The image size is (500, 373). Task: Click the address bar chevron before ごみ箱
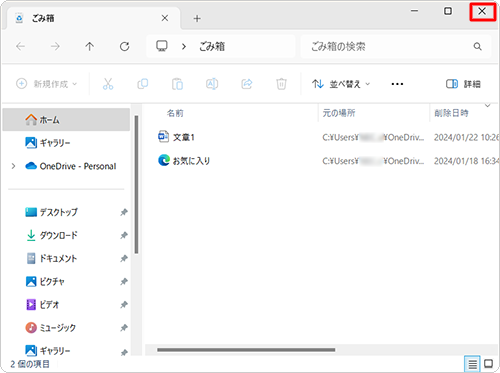[x=184, y=46]
